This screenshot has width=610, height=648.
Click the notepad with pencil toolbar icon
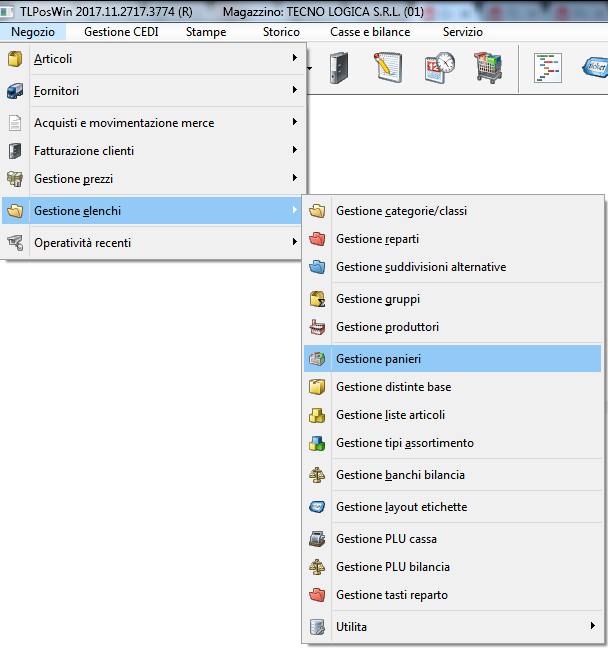(x=389, y=68)
